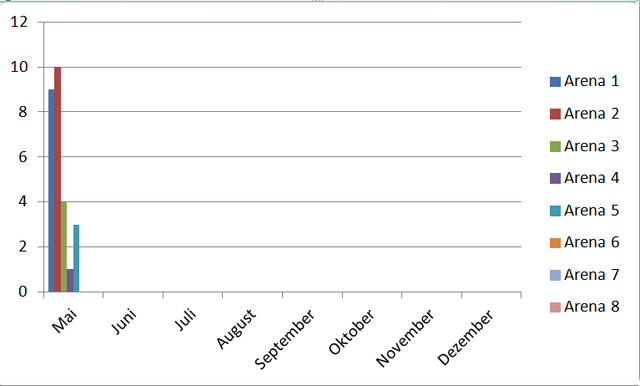
Task: Click the Oktober axis label
Action: pos(351,332)
